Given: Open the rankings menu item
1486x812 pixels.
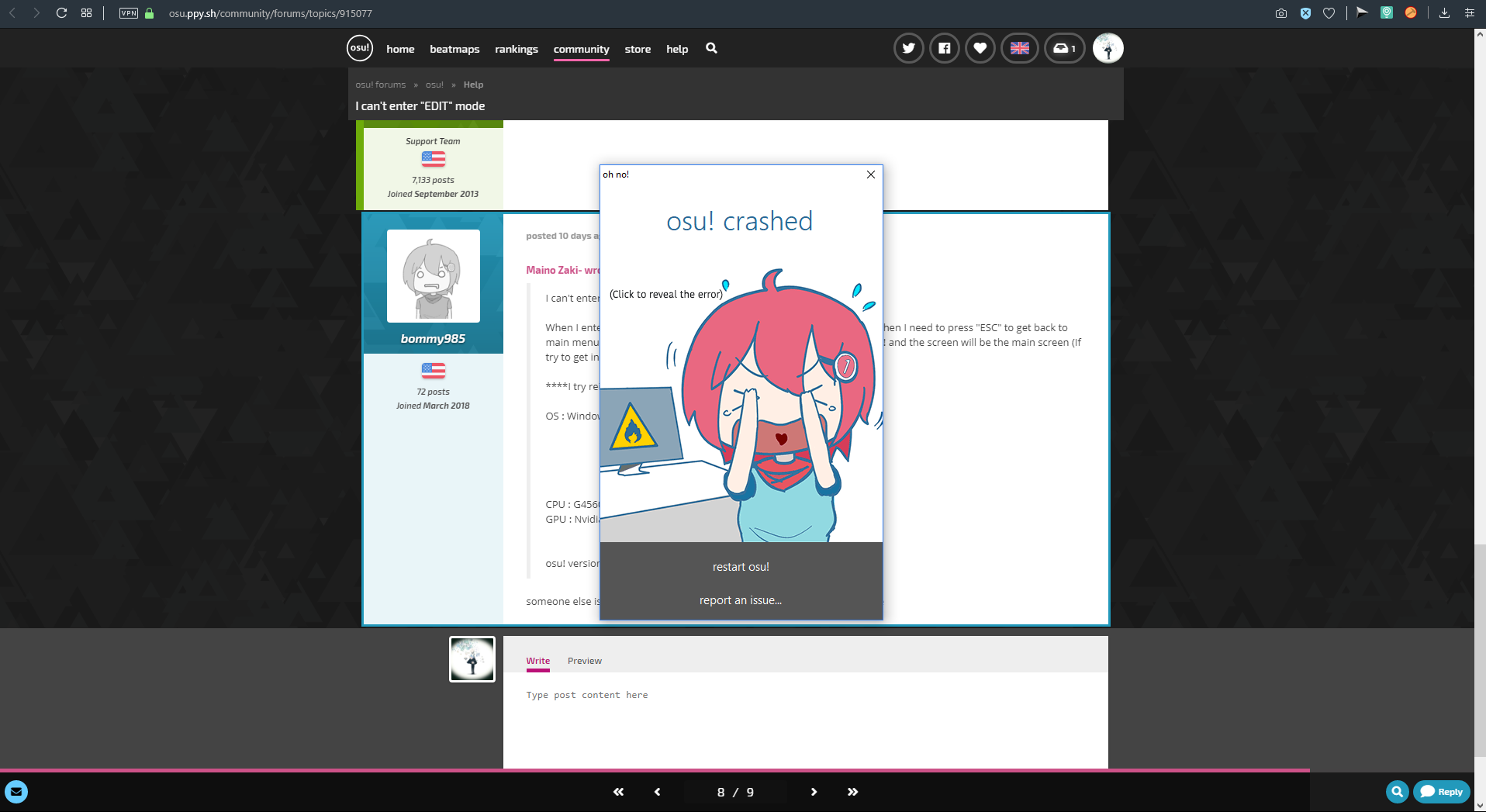Looking at the screenshot, I should [x=517, y=49].
